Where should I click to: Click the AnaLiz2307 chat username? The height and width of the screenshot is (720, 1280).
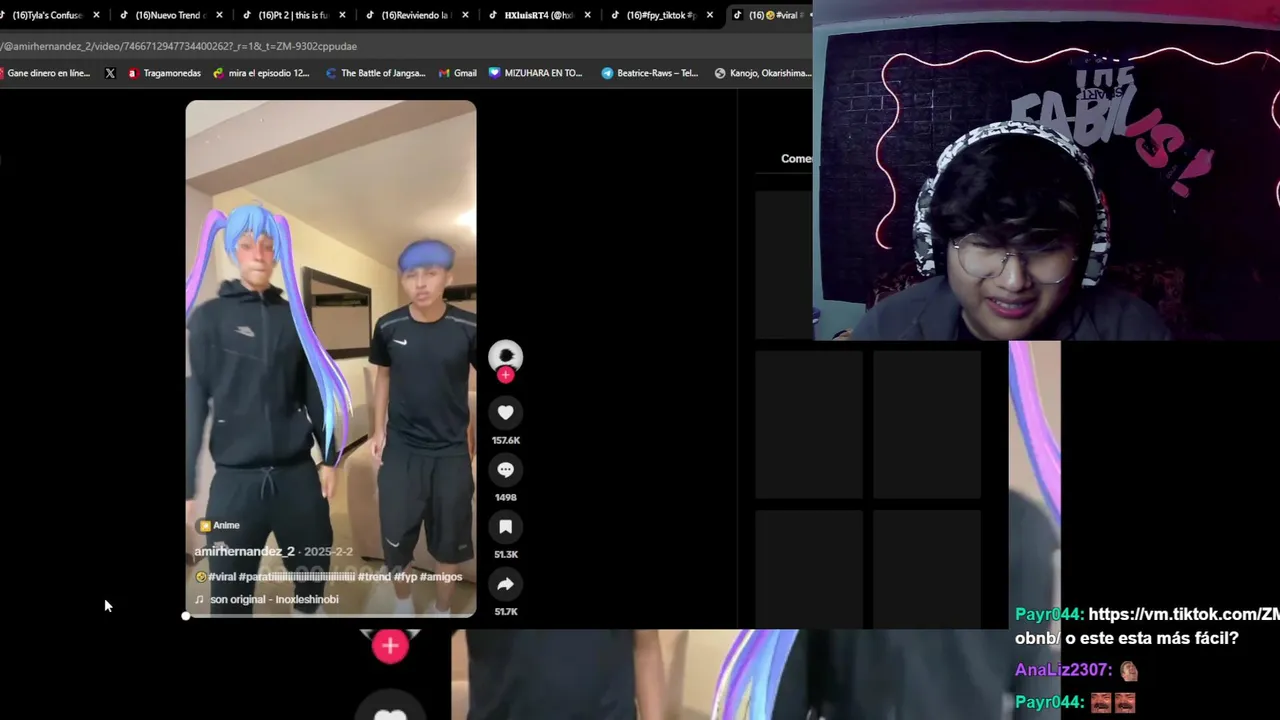pyautogui.click(x=1063, y=671)
